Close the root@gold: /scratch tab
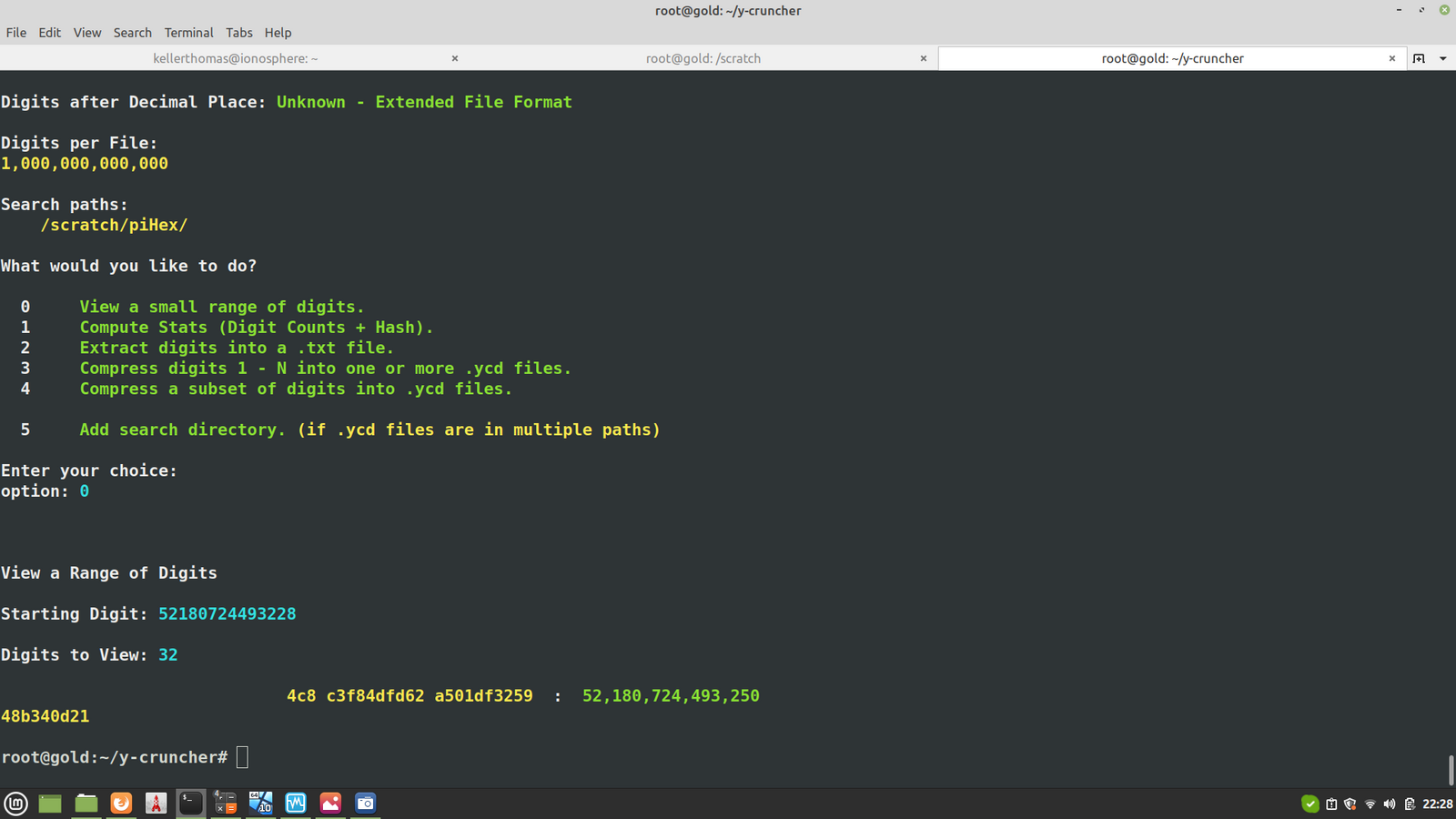Image resolution: width=1456 pixels, height=819 pixels. pyautogui.click(x=924, y=58)
